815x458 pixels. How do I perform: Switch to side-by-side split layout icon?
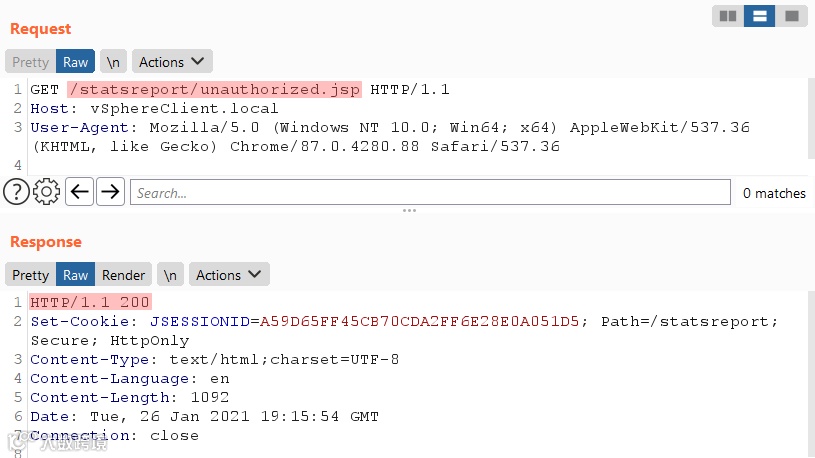pyautogui.click(x=728, y=16)
